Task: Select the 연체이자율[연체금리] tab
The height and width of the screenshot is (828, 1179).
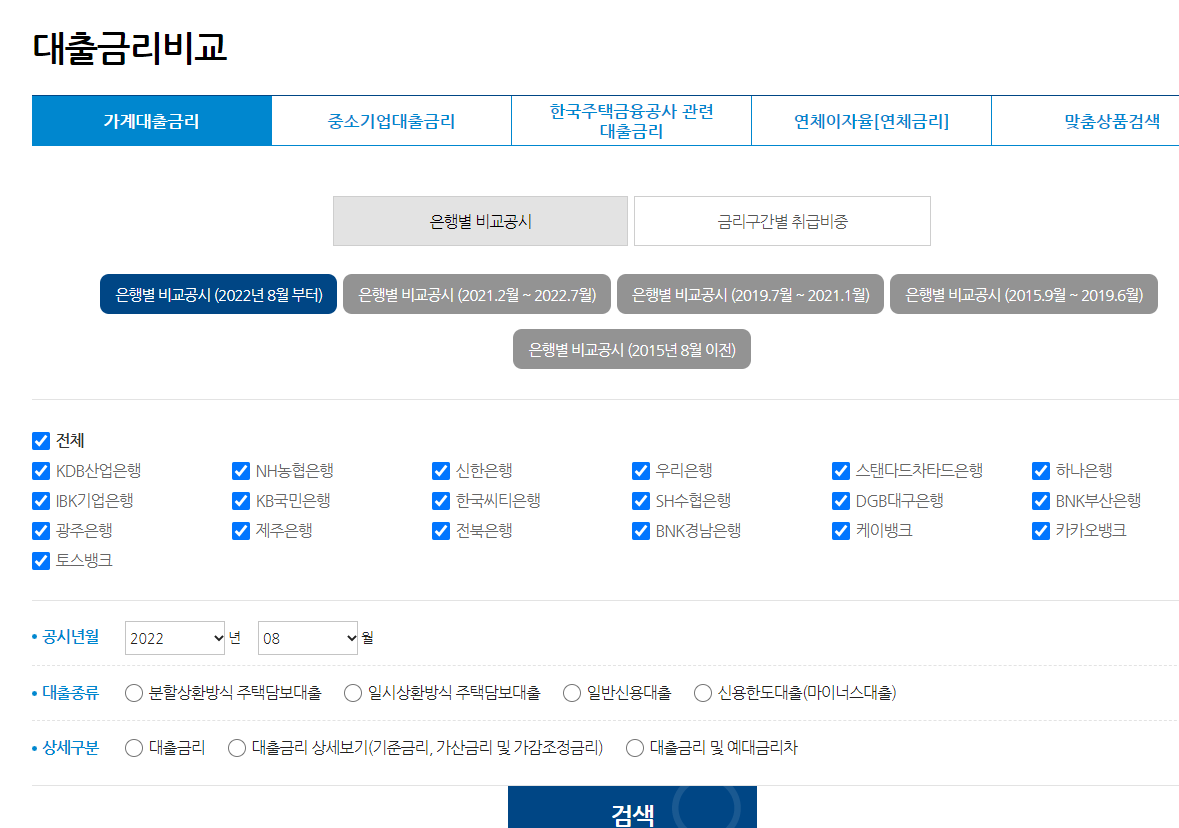Action: coord(871,120)
